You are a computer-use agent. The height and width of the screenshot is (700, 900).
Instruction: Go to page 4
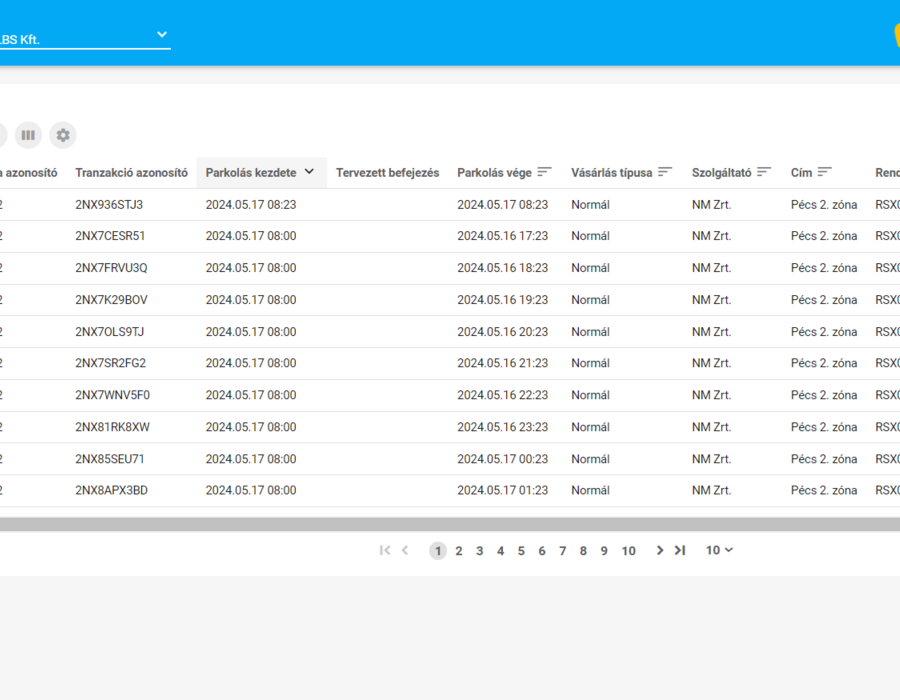(x=500, y=551)
